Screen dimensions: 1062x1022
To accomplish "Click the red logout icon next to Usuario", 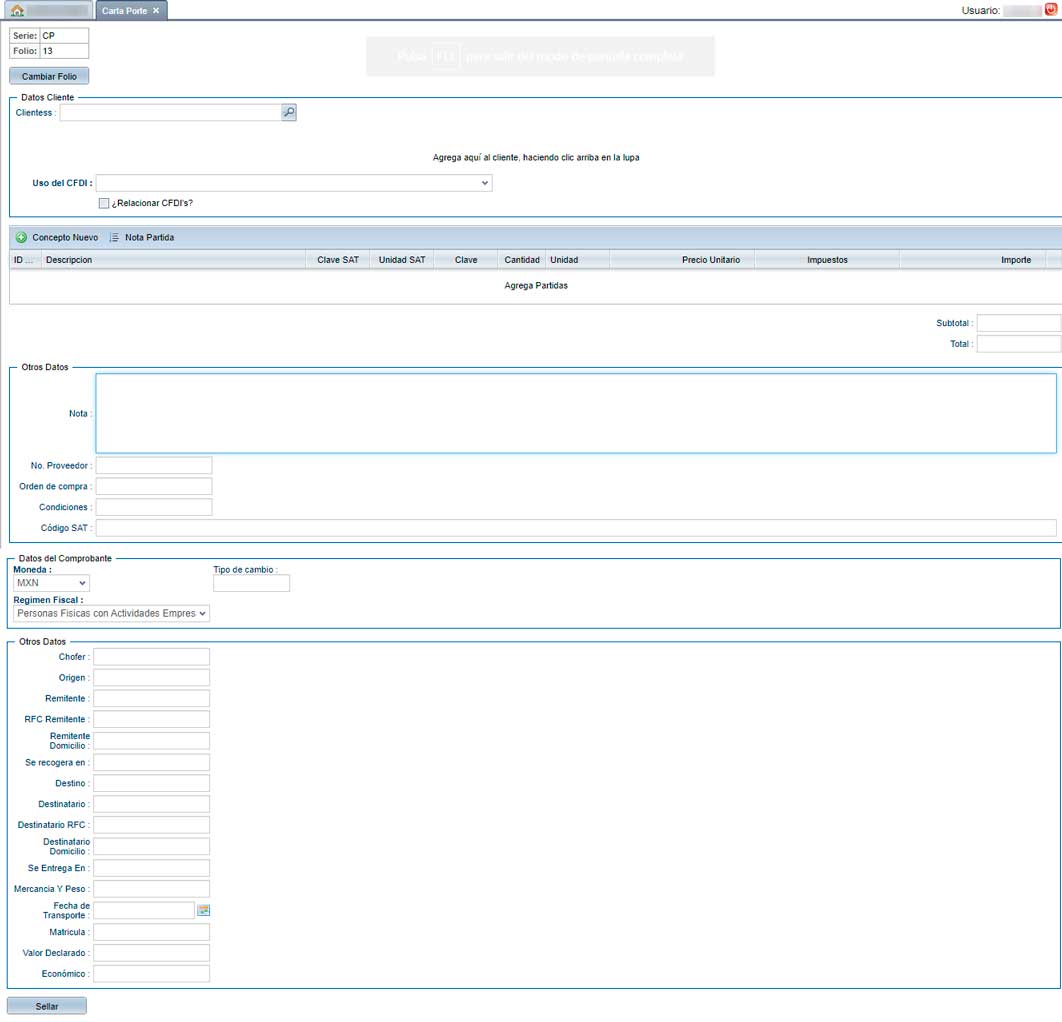I will click(x=1051, y=10).
